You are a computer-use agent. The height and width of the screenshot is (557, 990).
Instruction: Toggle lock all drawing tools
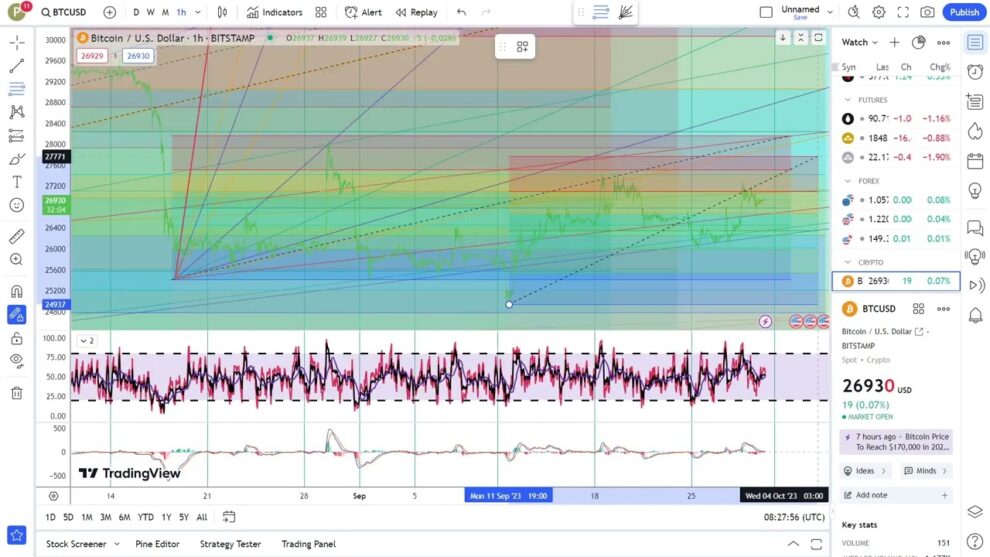click(17, 339)
